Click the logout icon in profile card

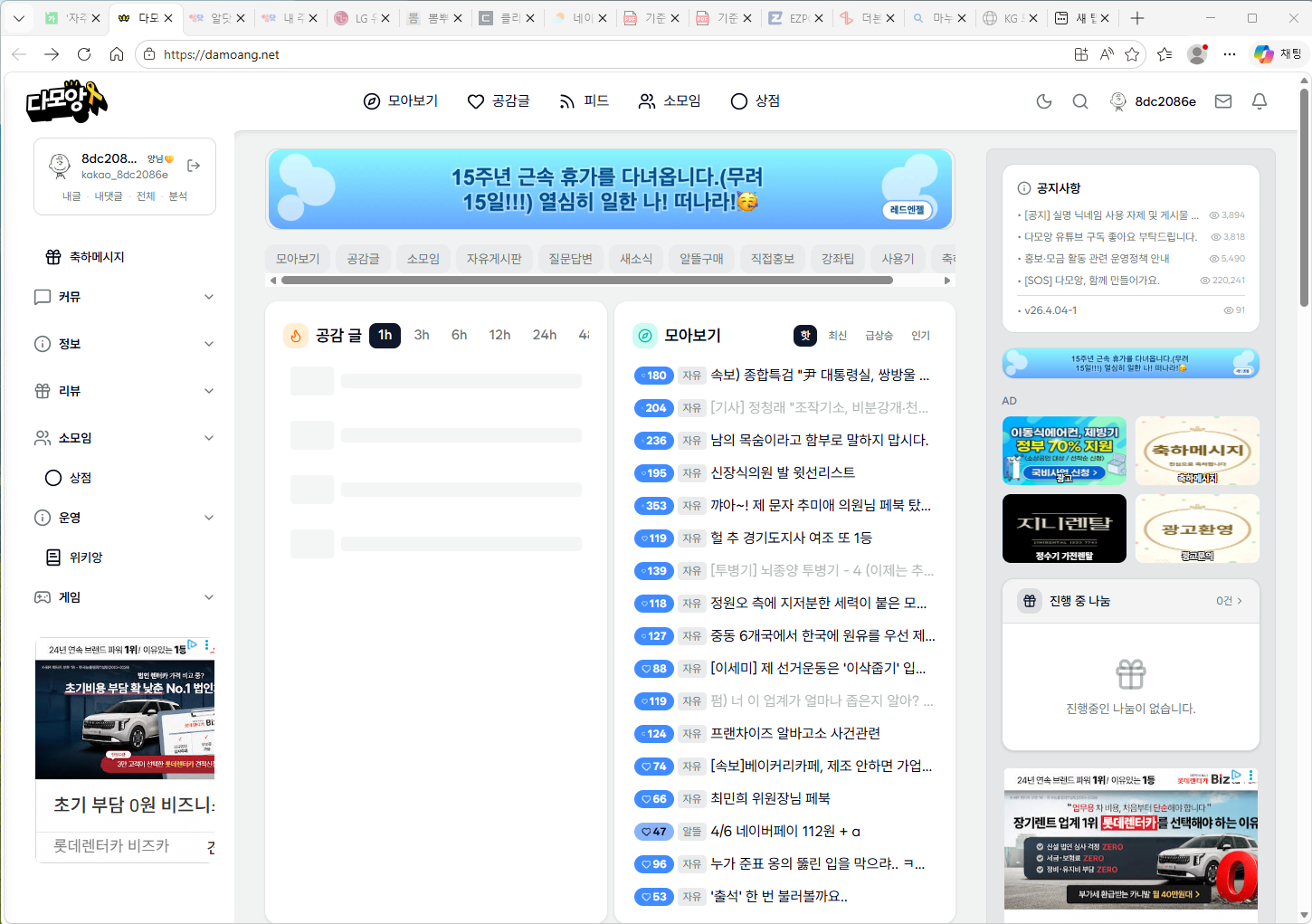(194, 166)
